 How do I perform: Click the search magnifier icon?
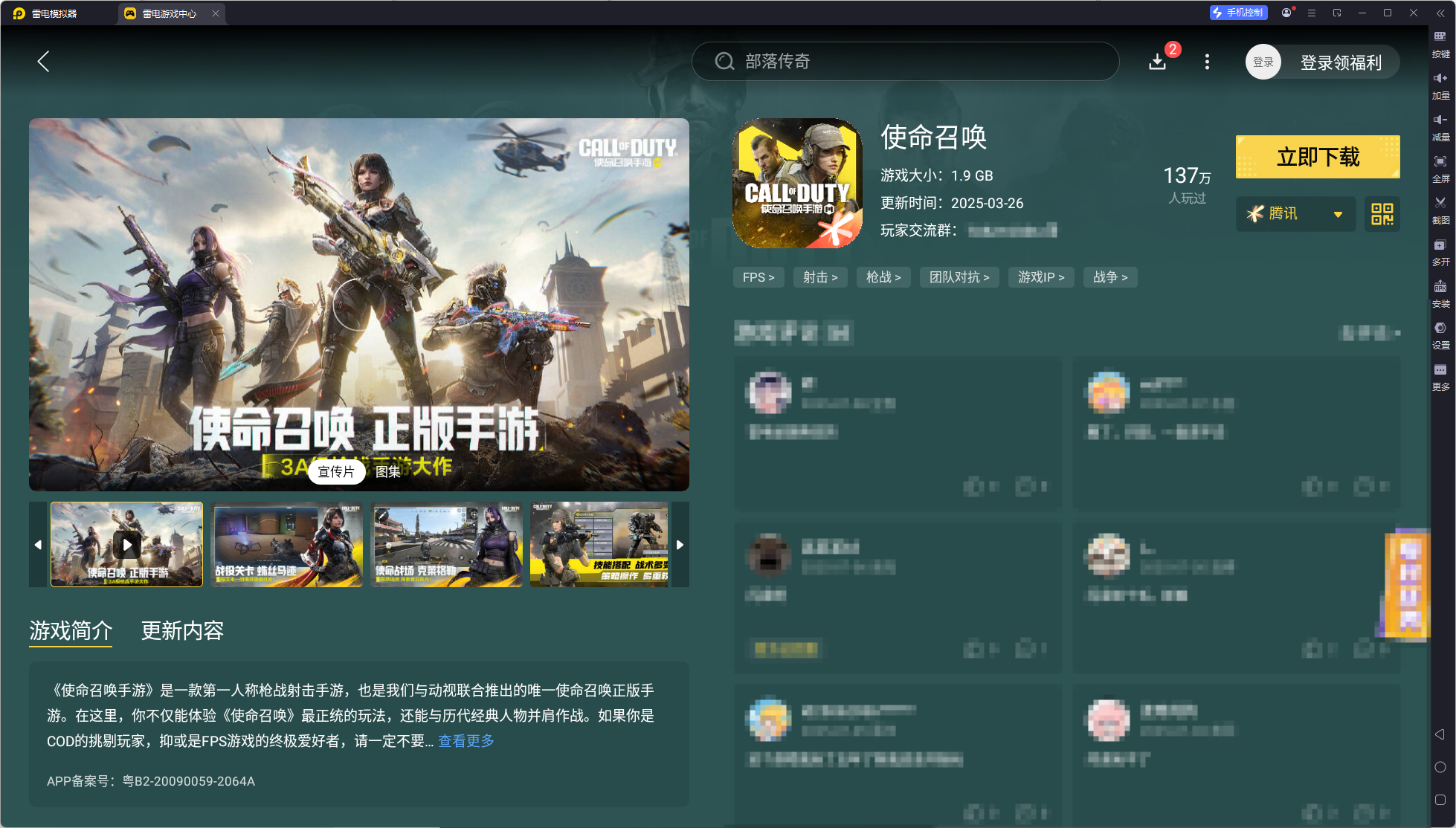click(x=725, y=61)
